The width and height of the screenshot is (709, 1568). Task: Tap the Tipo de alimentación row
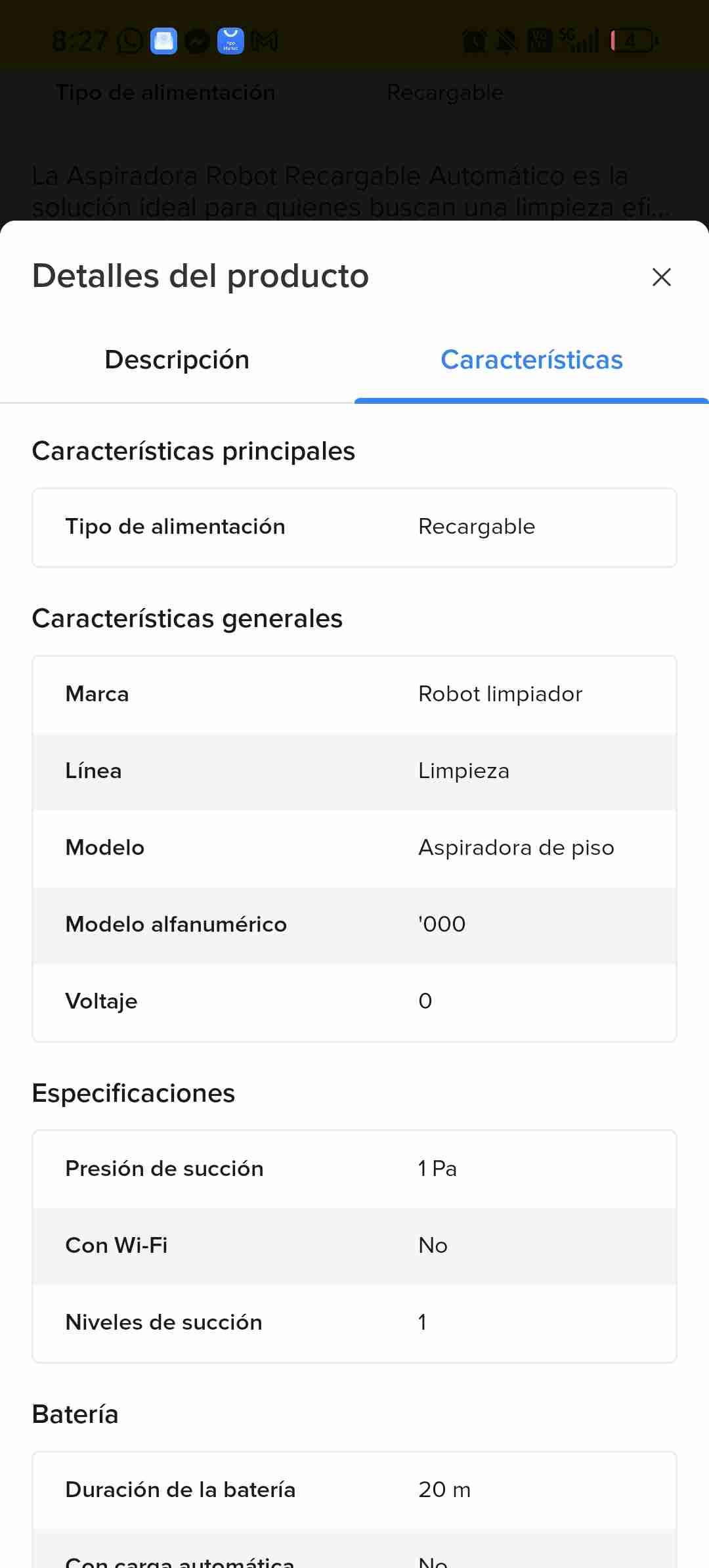point(354,527)
